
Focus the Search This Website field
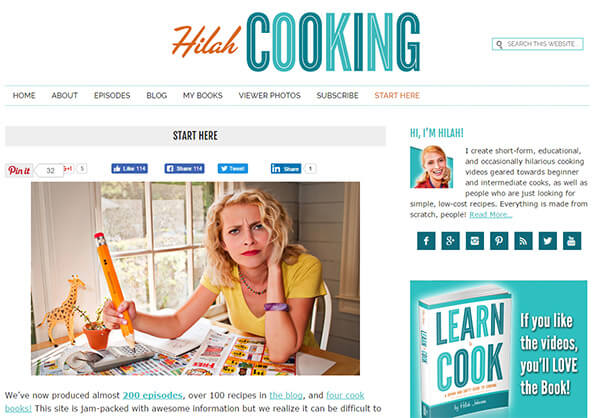(537, 44)
